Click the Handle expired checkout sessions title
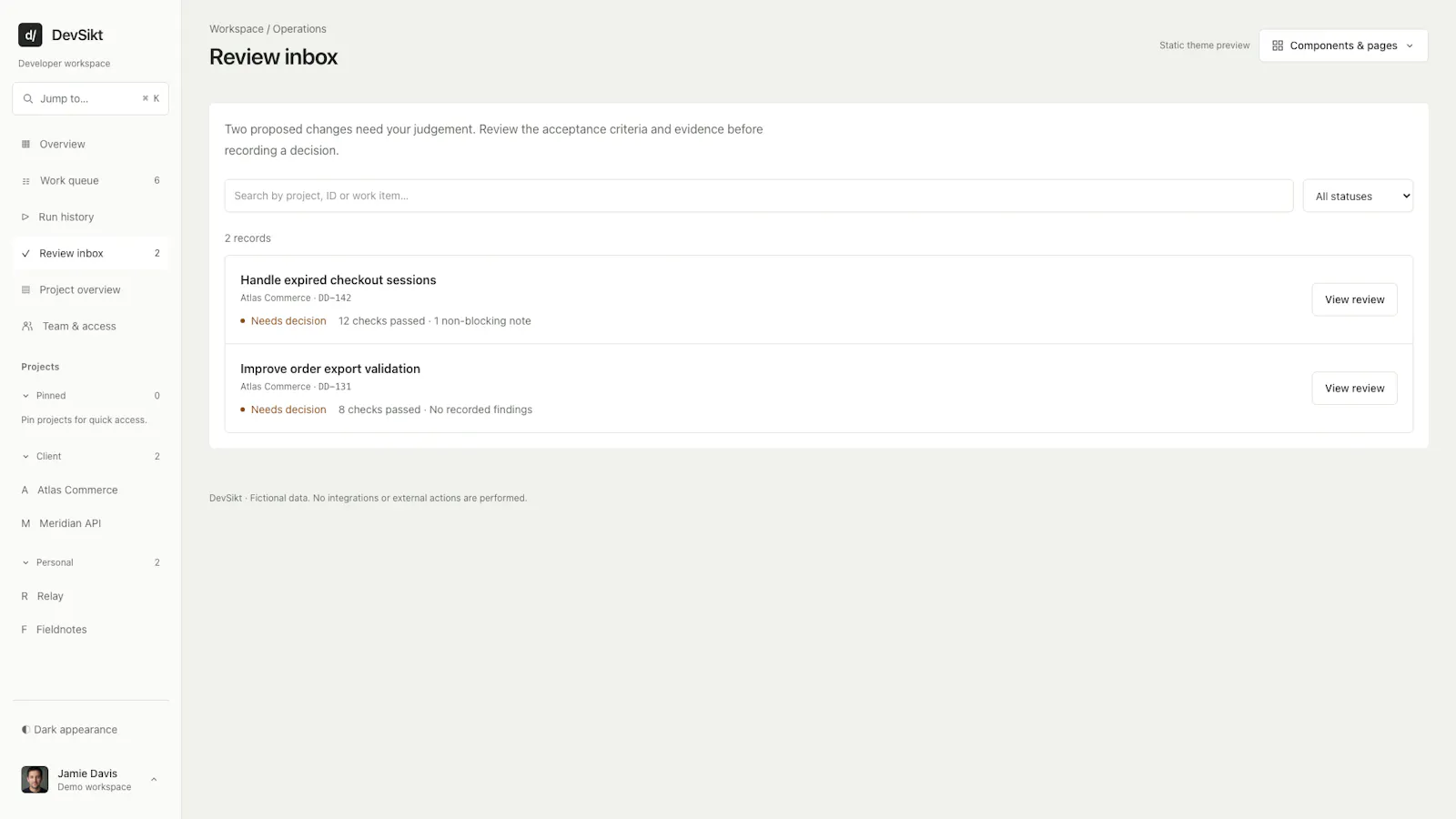This screenshot has width=1456, height=819. [x=339, y=280]
